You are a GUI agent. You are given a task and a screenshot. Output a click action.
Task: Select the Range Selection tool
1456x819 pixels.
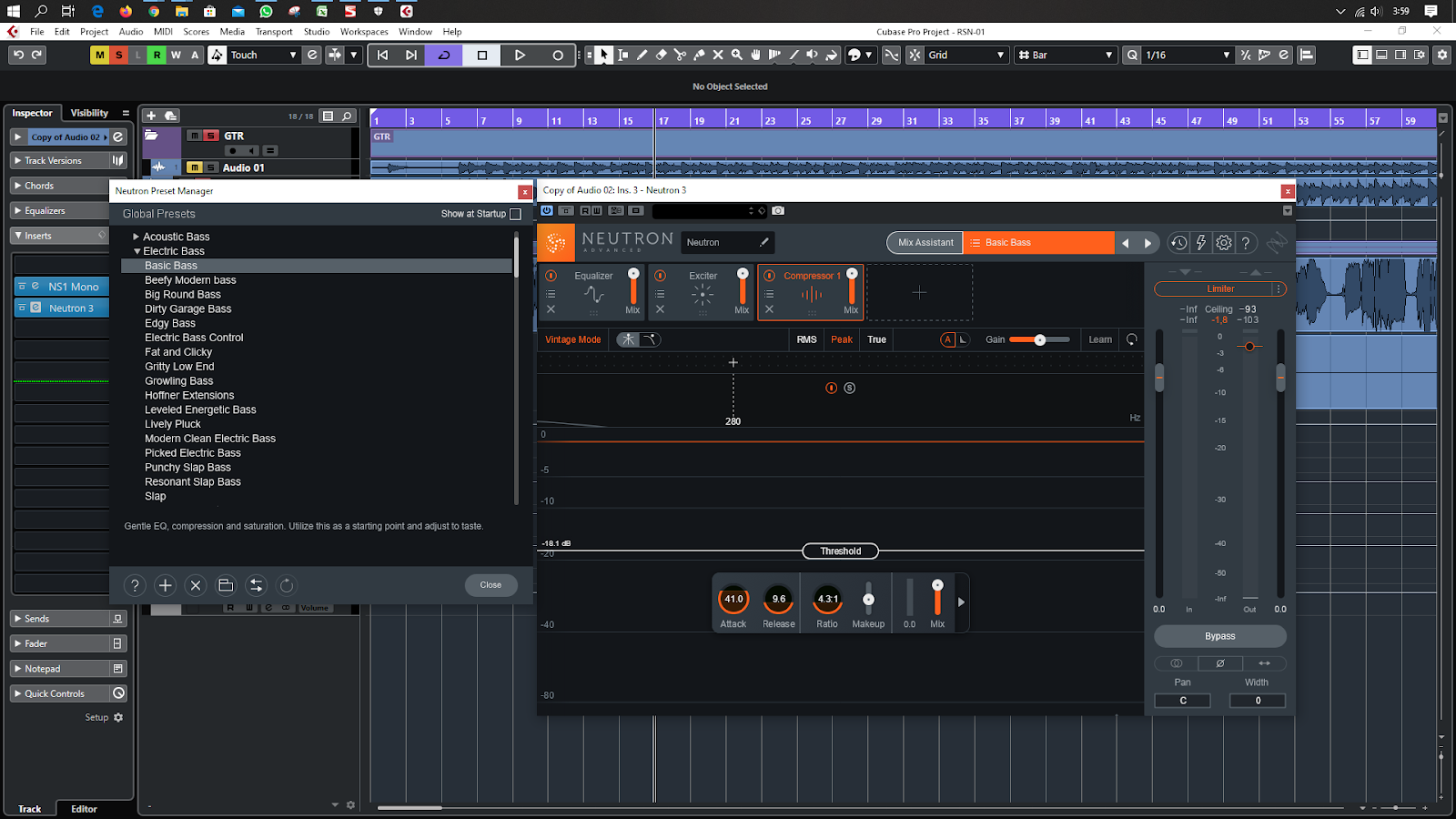[x=623, y=55]
